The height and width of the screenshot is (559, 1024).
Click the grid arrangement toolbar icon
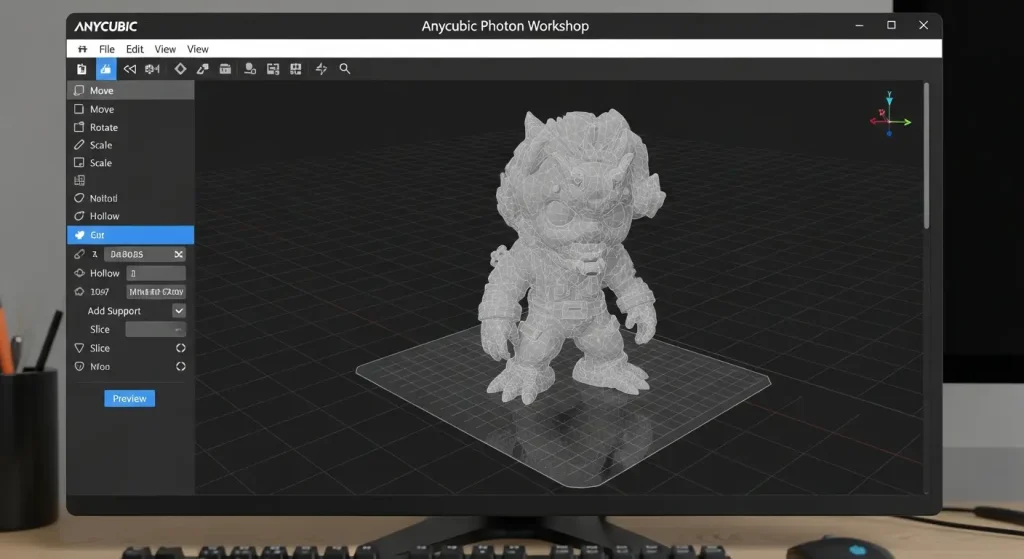(x=296, y=69)
